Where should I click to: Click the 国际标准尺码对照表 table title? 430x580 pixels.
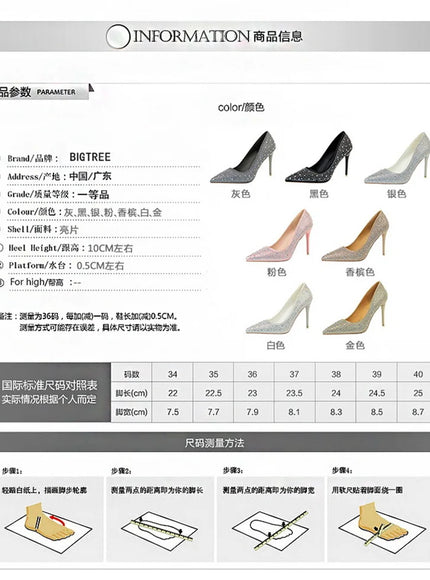(50, 385)
